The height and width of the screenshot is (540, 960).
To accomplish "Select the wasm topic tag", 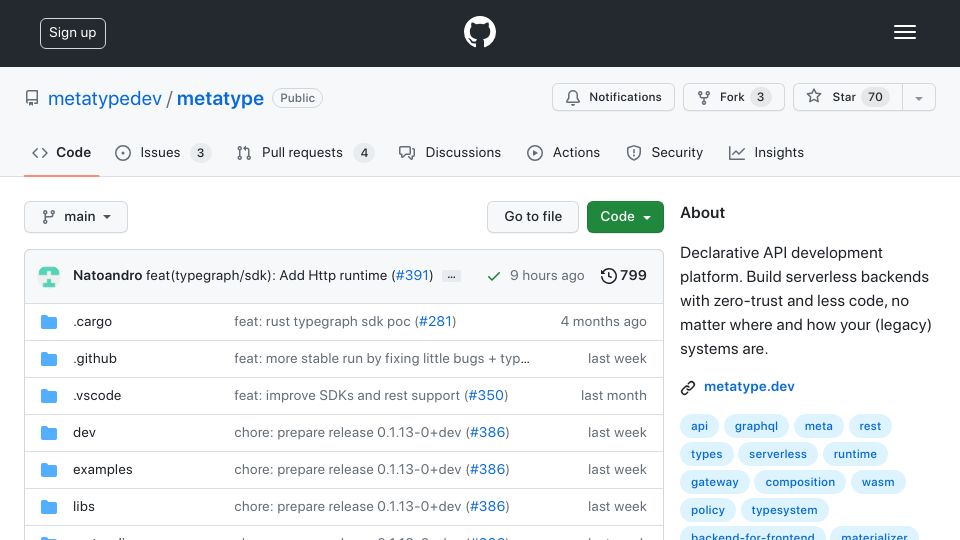I will (x=878, y=482).
